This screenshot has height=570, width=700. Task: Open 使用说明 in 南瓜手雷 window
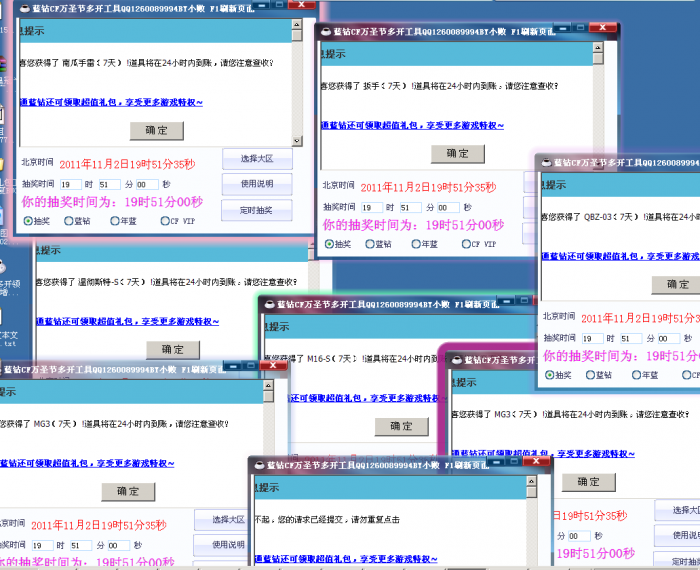click(x=257, y=184)
